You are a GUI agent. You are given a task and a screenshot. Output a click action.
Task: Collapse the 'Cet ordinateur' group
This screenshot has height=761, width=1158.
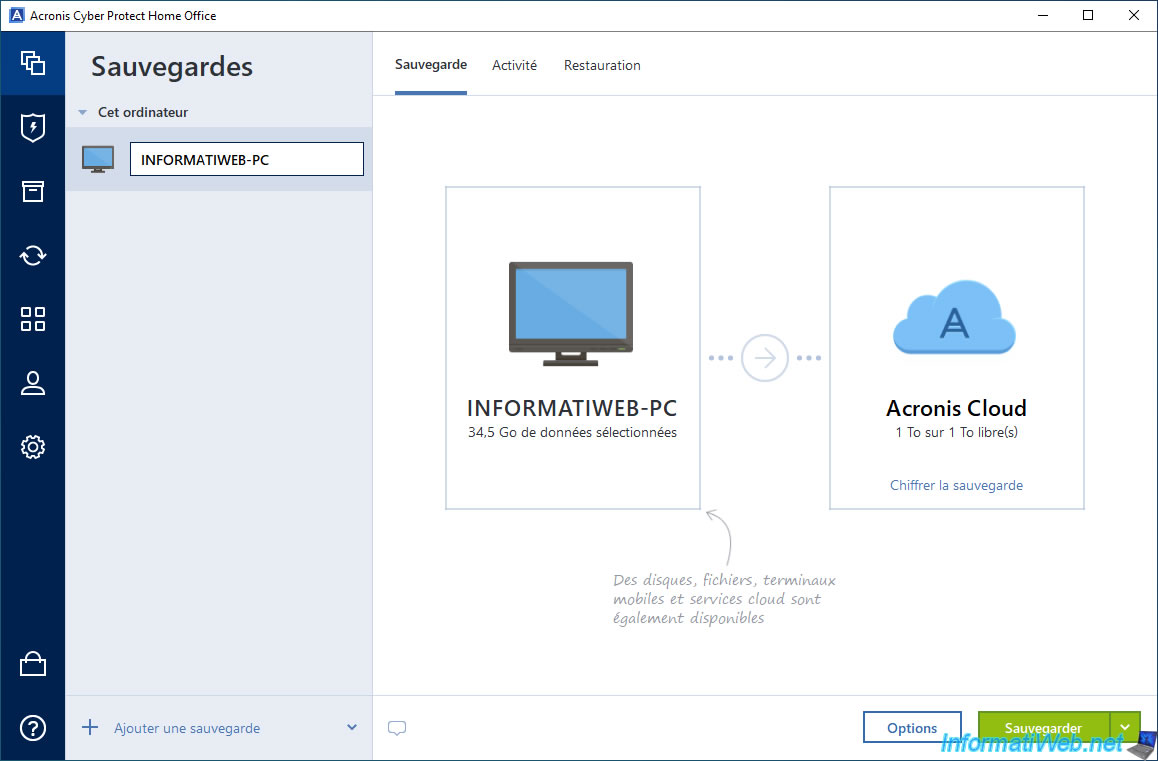(x=83, y=112)
